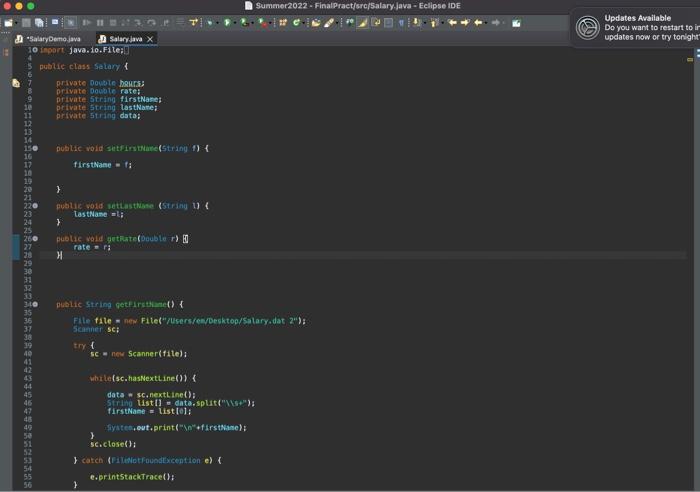The width and height of the screenshot is (700, 492).
Task: Open the Run configurations dropdown arrow
Action: [235, 23]
